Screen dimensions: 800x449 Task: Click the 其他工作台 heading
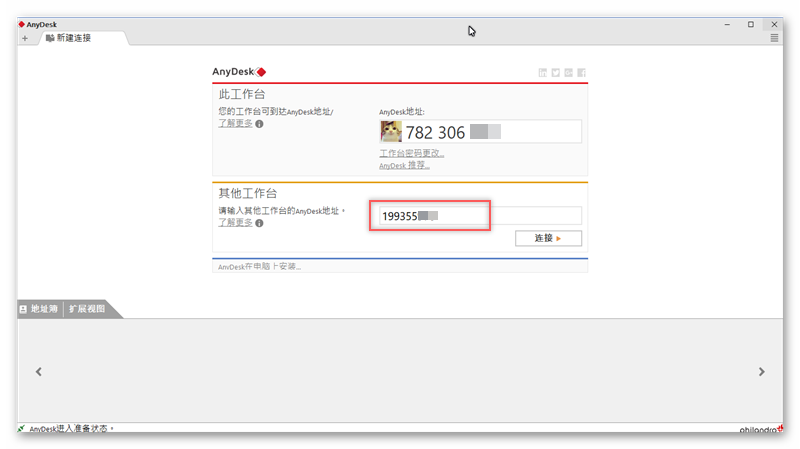[247, 193]
